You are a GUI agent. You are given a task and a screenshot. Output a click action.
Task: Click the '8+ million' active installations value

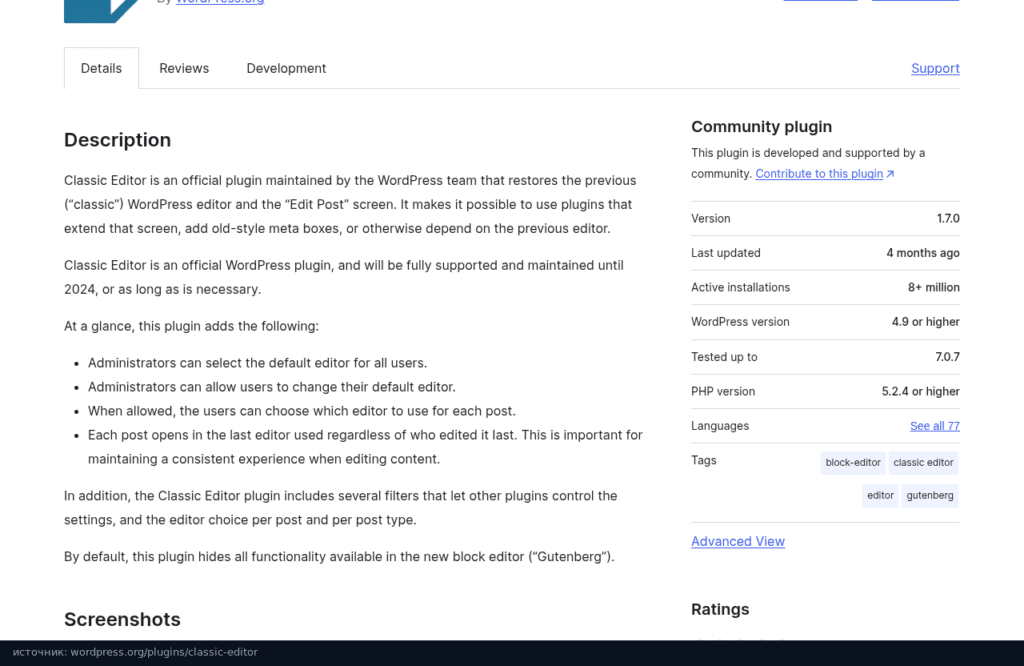(x=933, y=287)
